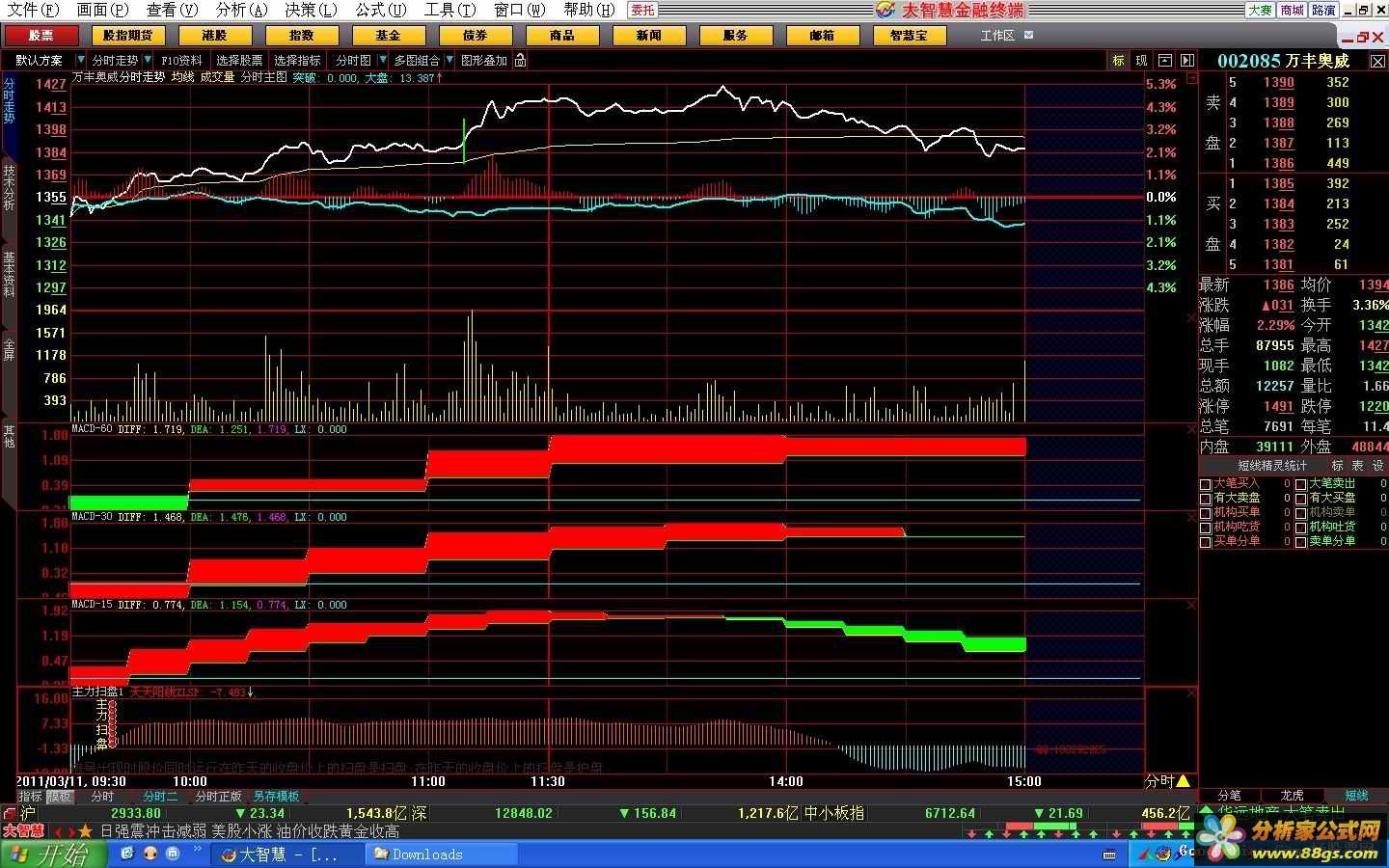
Task: Click the keyboard icon in the taskbar
Action: [1110, 854]
